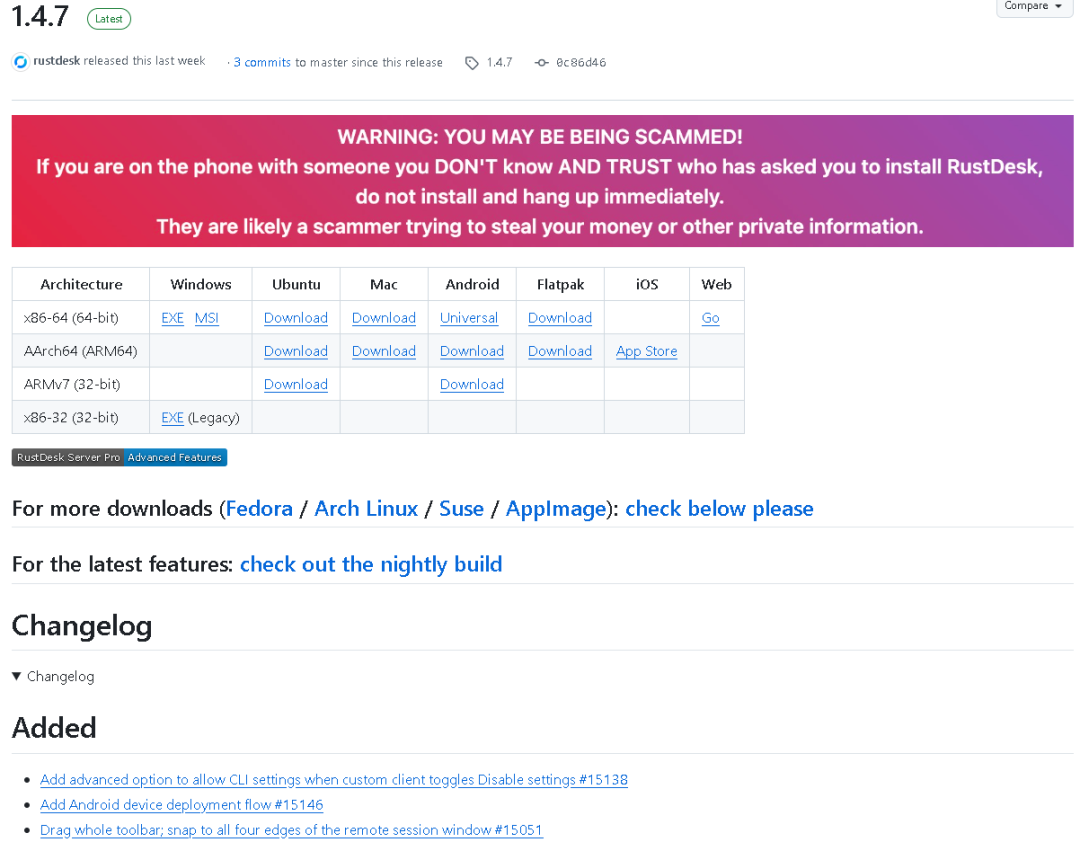
Task: Download Flatpak AArch64 build
Action: click(560, 351)
